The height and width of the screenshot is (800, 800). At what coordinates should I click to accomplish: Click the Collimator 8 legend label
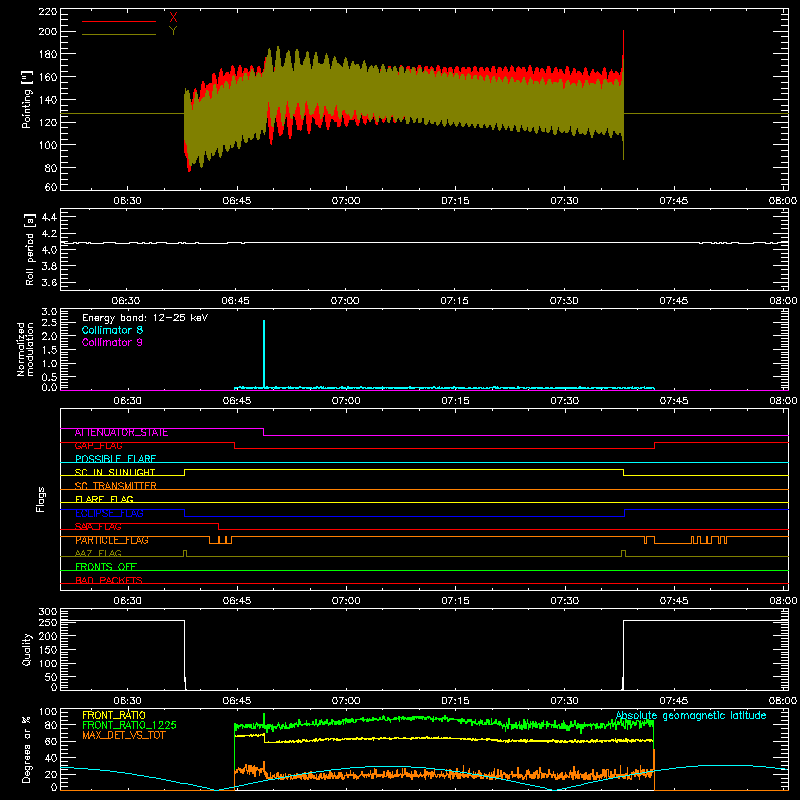112,330
